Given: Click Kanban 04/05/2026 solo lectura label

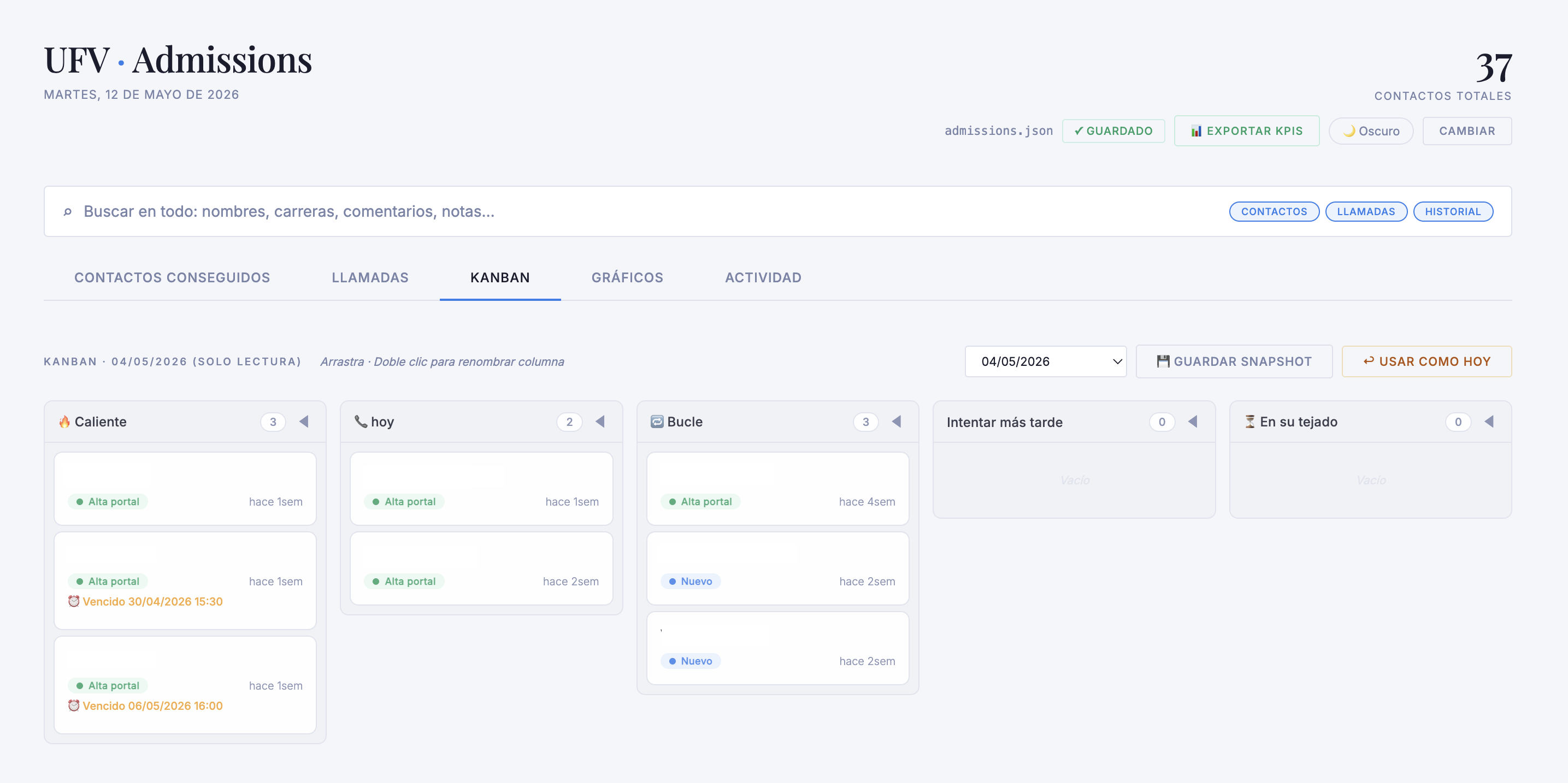Looking at the screenshot, I should point(173,361).
